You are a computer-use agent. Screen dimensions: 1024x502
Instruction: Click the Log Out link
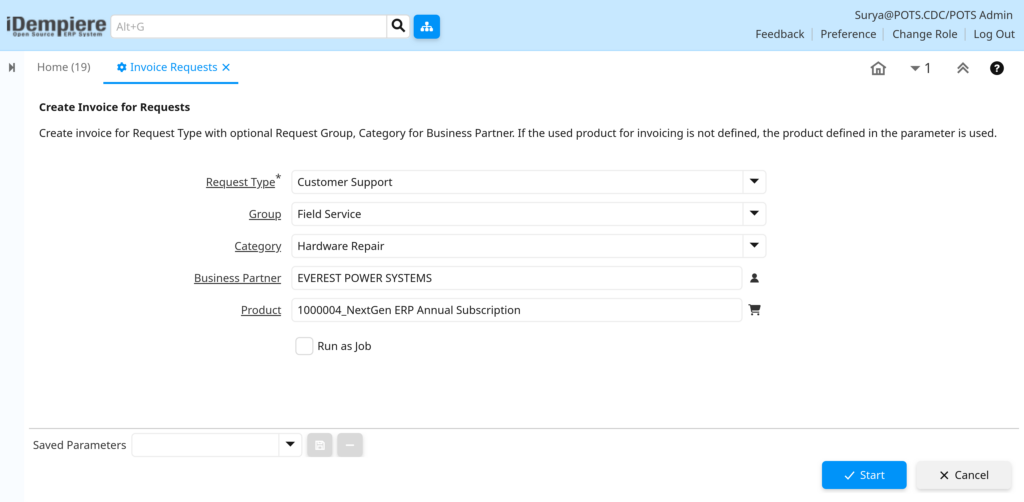coord(994,34)
